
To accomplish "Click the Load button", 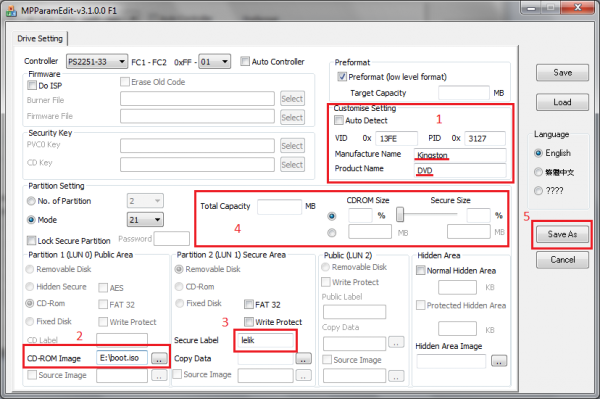I will [562, 102].
